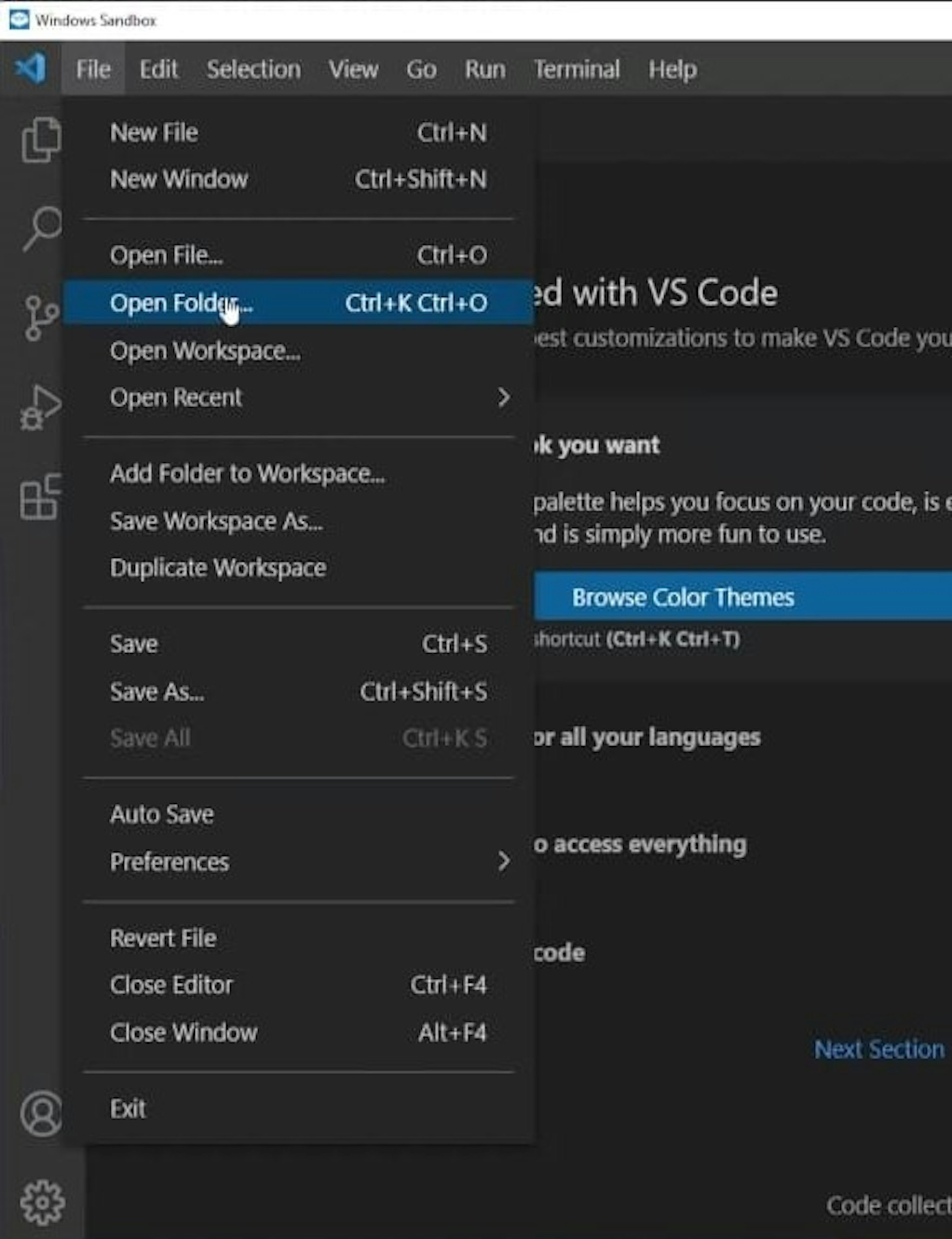
Task: Click the VS Code logo icon
Action: (x=31, y=69)
